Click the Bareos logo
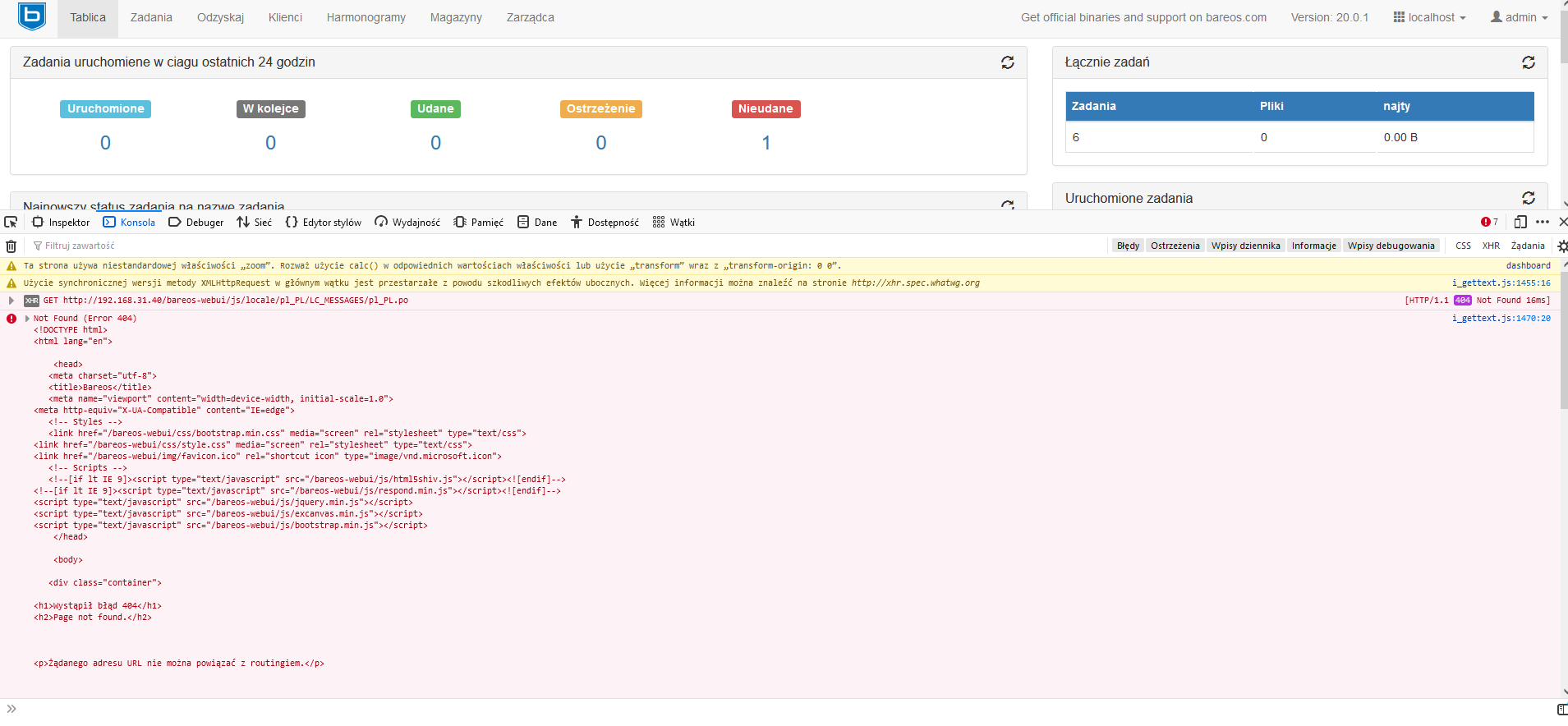This screenshot has height=726, width=1568. pos(31,16)
